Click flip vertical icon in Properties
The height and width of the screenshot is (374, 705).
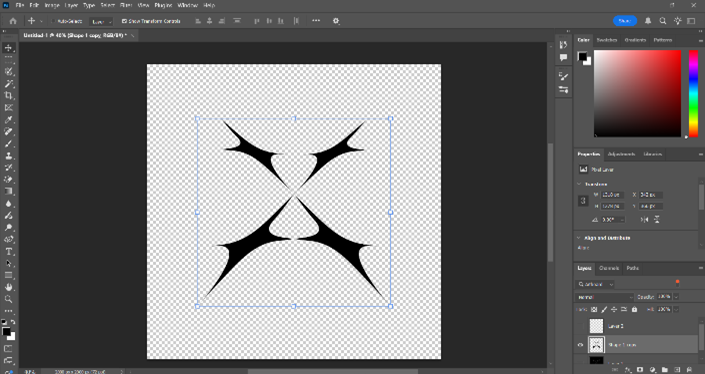(x=657, y=220)
